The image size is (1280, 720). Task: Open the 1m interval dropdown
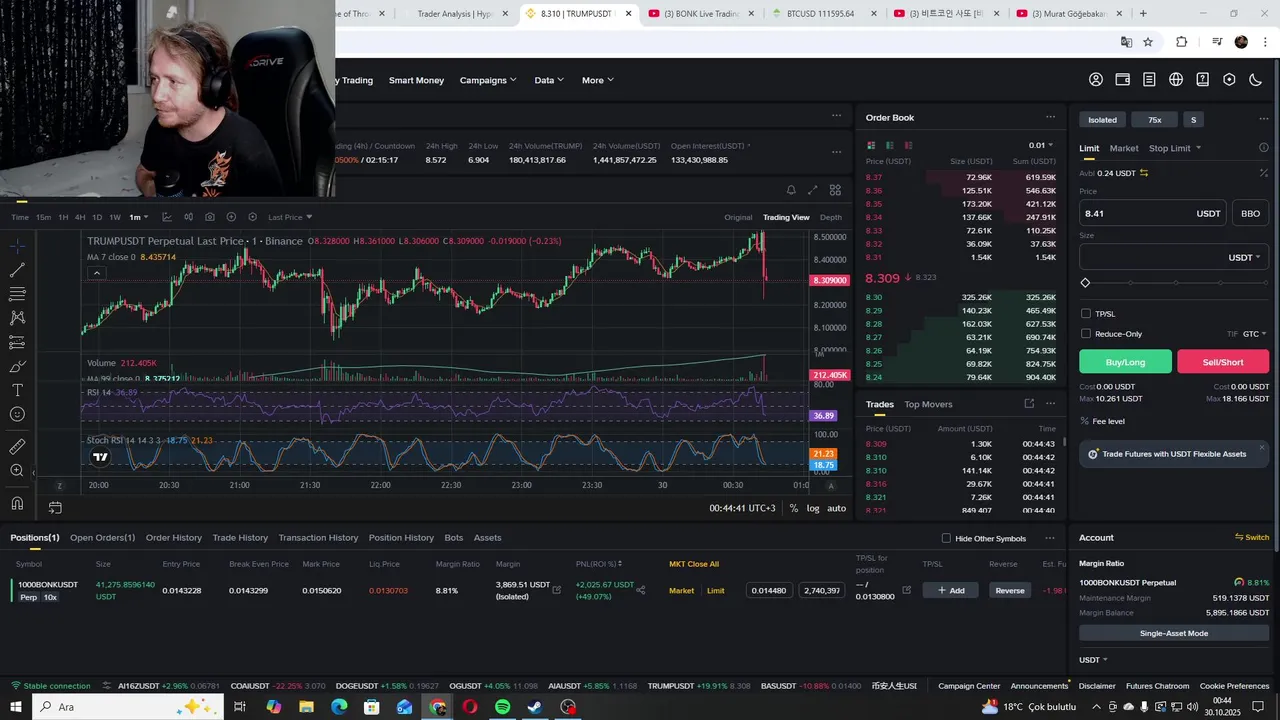click(x=138, y=217)
